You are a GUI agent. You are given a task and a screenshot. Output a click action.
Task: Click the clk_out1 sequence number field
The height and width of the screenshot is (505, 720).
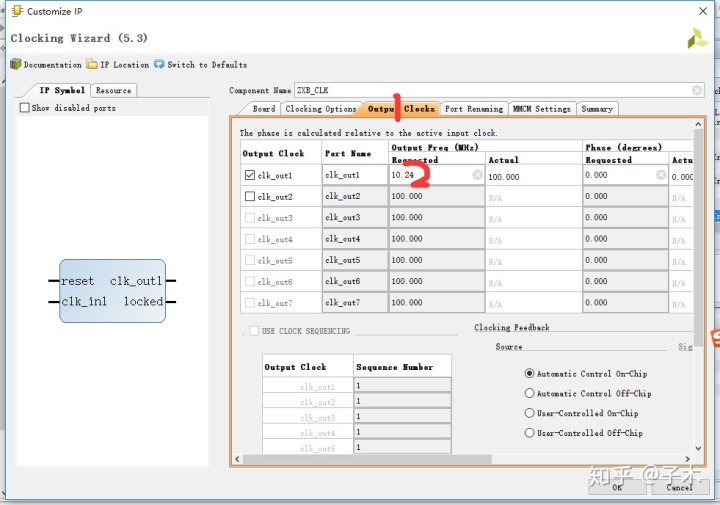[x=402, y=385]
